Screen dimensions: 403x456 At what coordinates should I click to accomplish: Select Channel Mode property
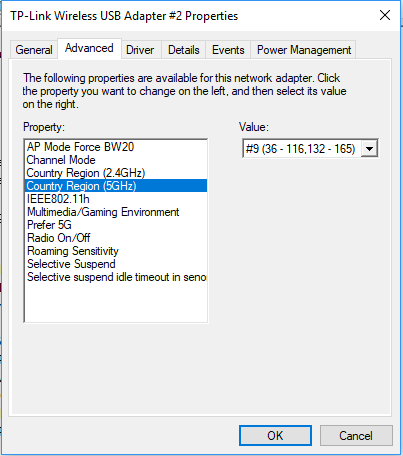116,160
